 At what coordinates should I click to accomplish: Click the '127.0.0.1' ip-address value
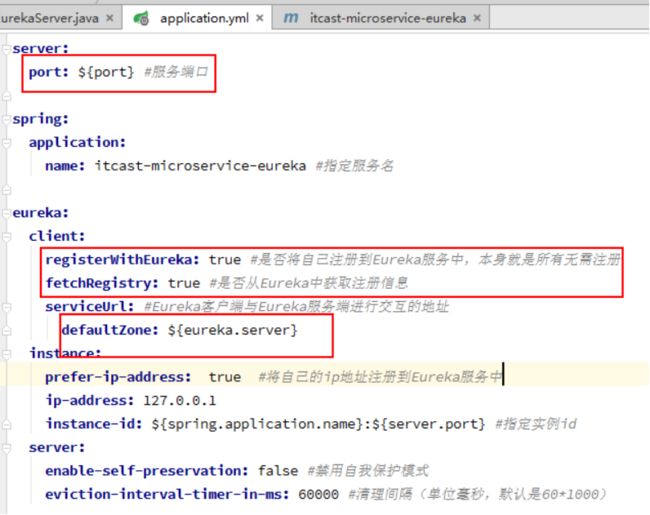point(179,401)
